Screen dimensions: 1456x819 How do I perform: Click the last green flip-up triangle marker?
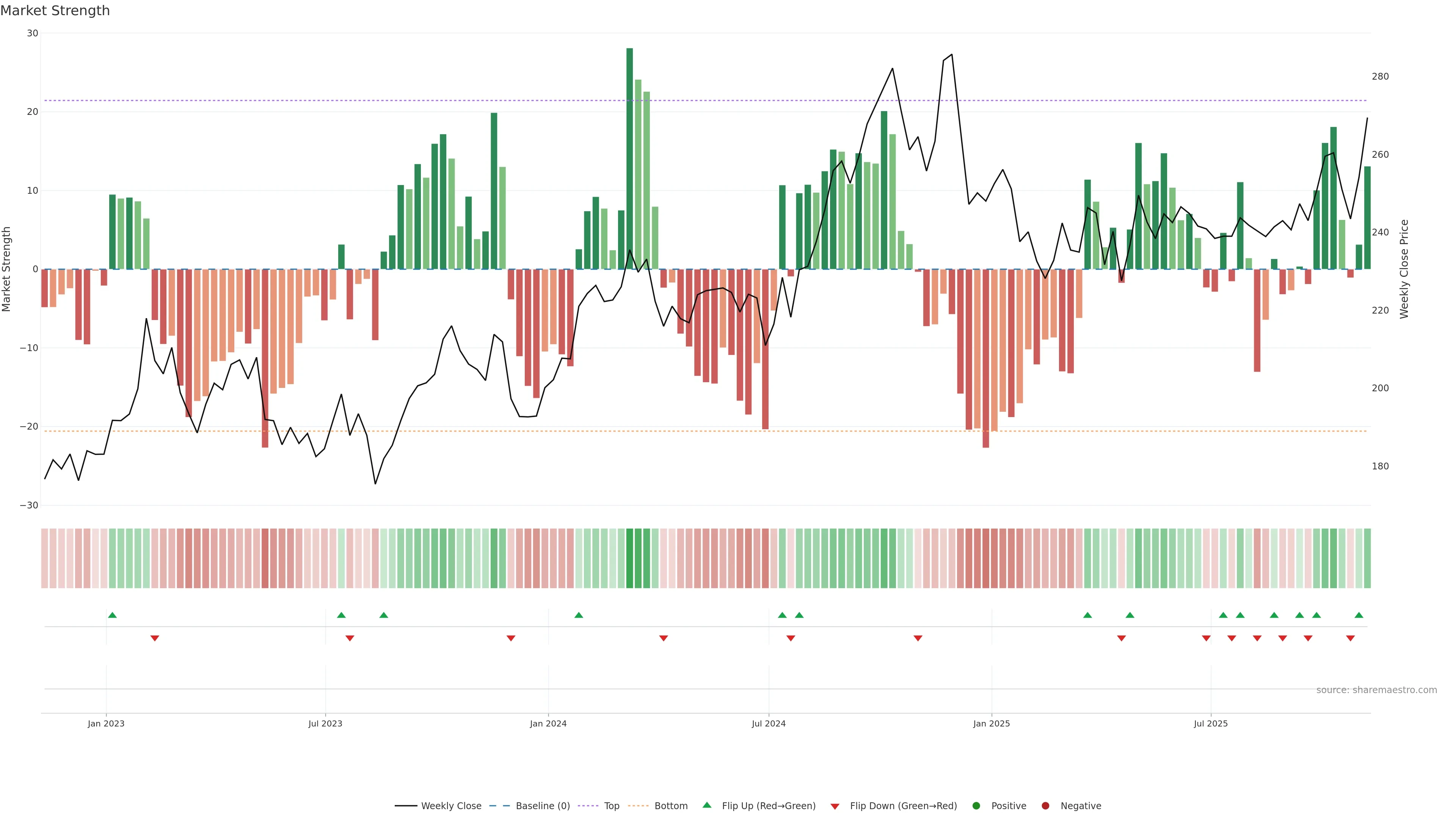pos(1359,615)
